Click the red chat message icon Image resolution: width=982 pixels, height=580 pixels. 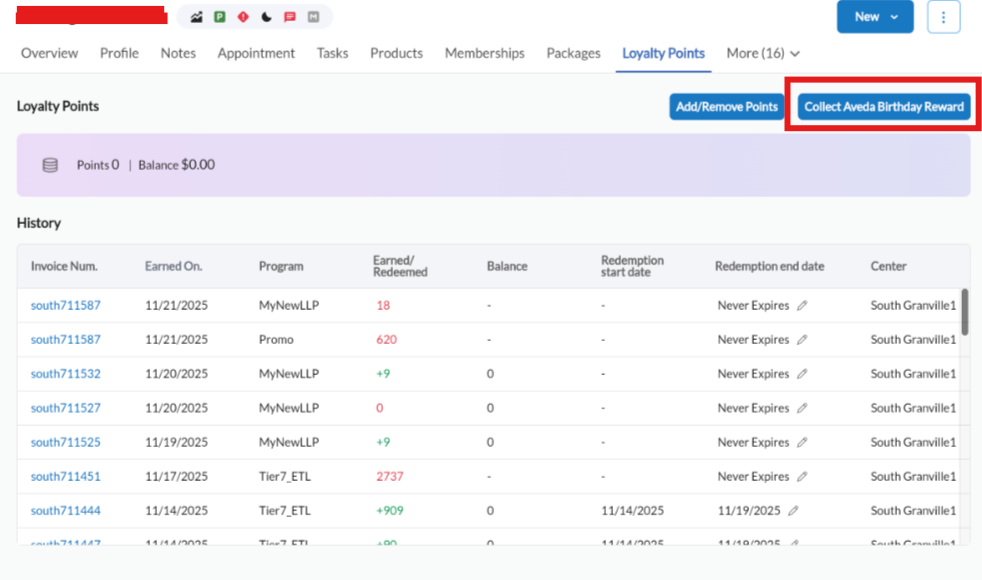[x=290, y=17]
